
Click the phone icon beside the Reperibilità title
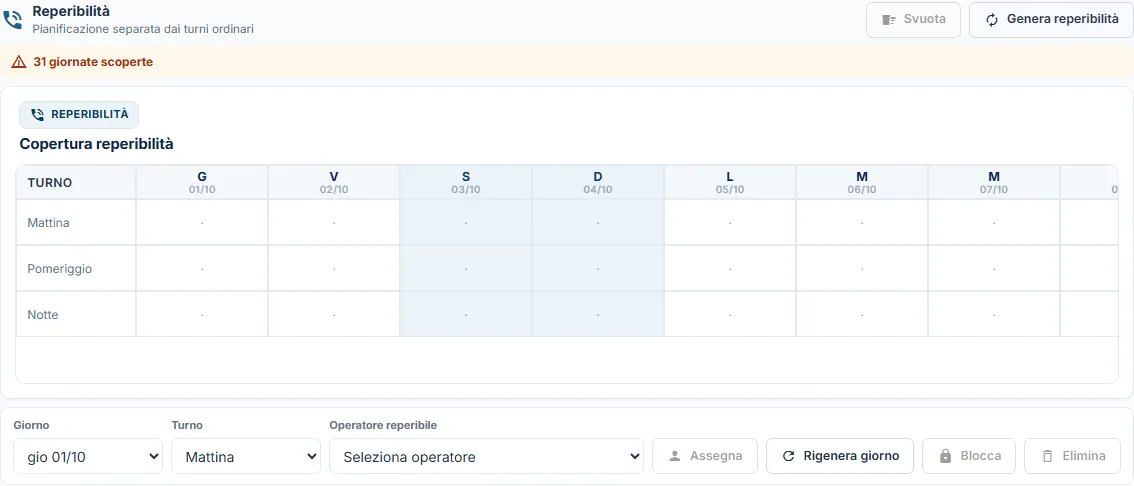(13, 20)
